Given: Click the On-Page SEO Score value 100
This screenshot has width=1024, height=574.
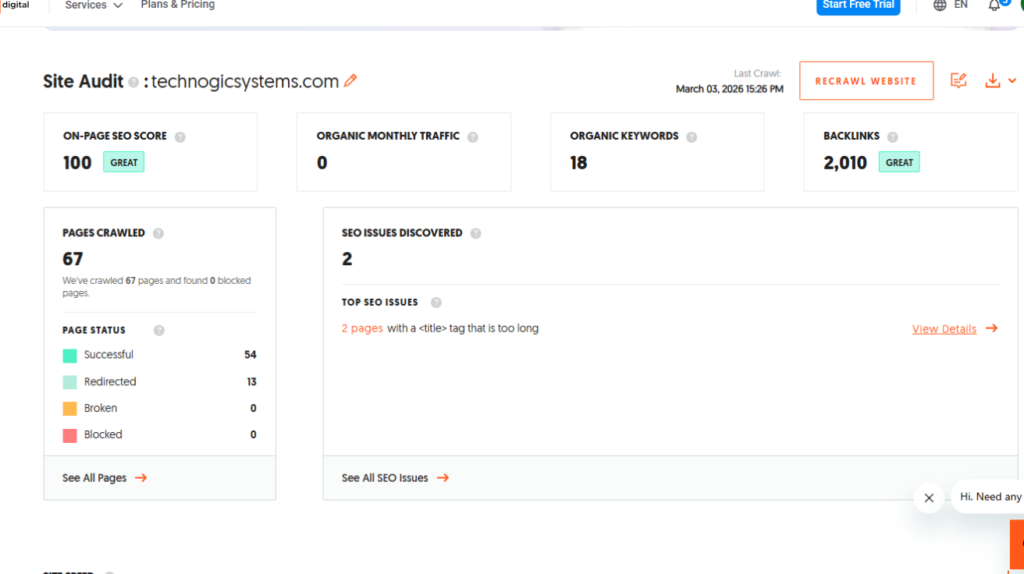Looking at the screenshot, I should click(77, 163).
